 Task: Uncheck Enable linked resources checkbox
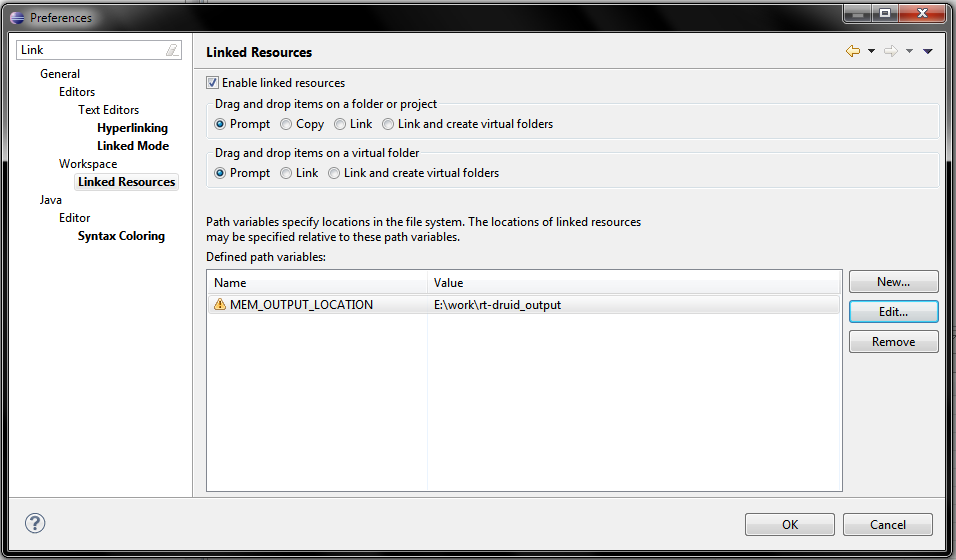click(x=212, y=82)
